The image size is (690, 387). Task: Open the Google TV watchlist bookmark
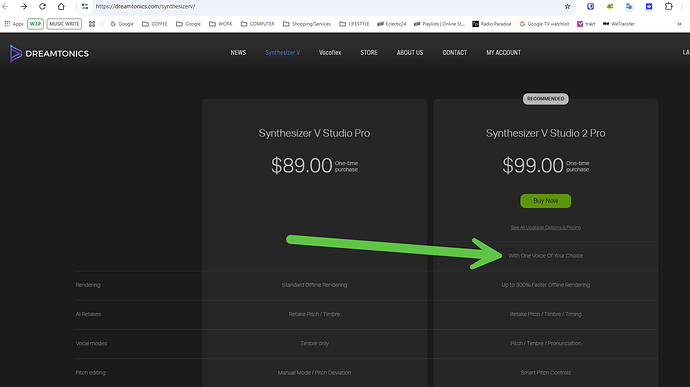tap(544, 24)
